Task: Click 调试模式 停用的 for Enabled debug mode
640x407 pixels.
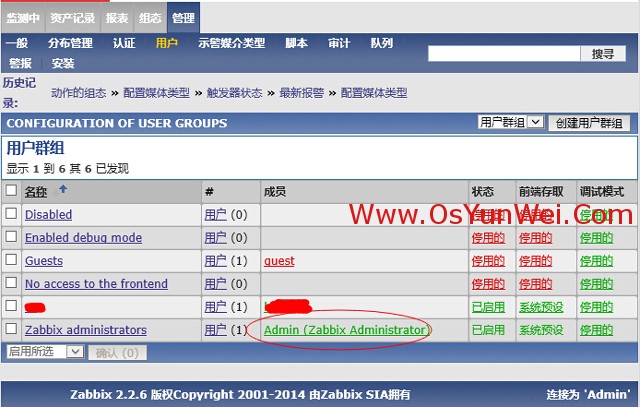Action: (x=597, y=238)
